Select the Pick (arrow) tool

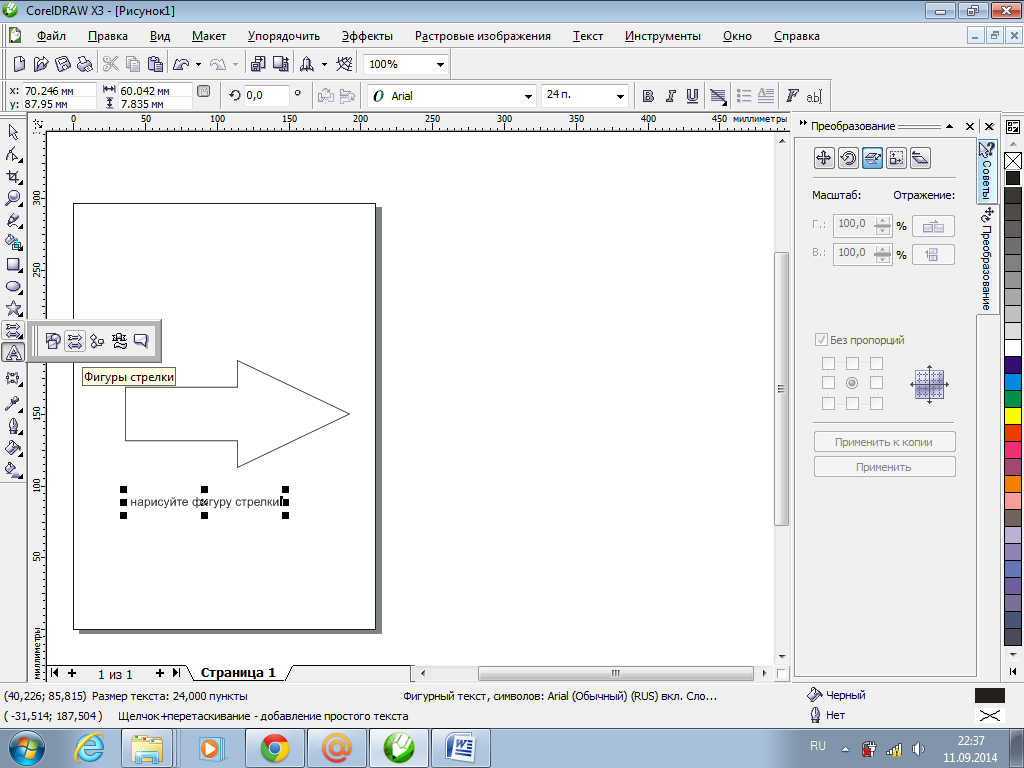tap(14, 132)
